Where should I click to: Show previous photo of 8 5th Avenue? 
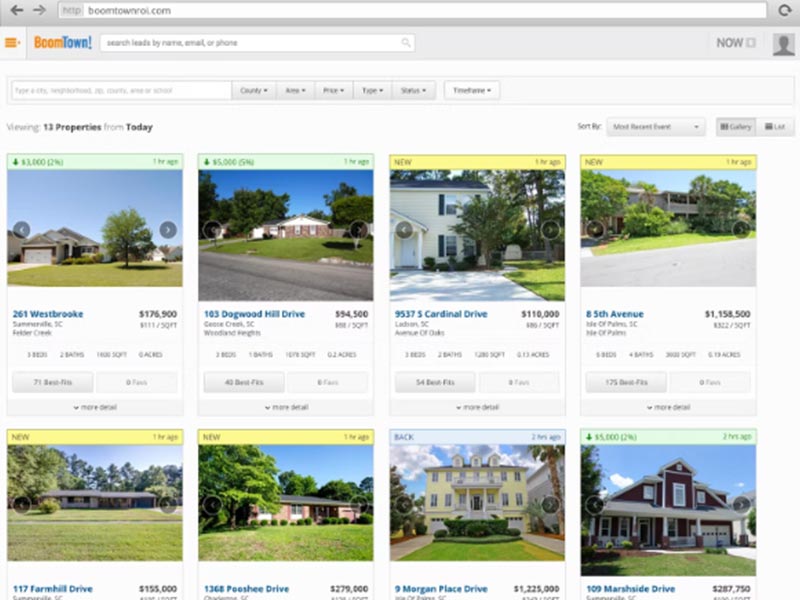[594, 230]
